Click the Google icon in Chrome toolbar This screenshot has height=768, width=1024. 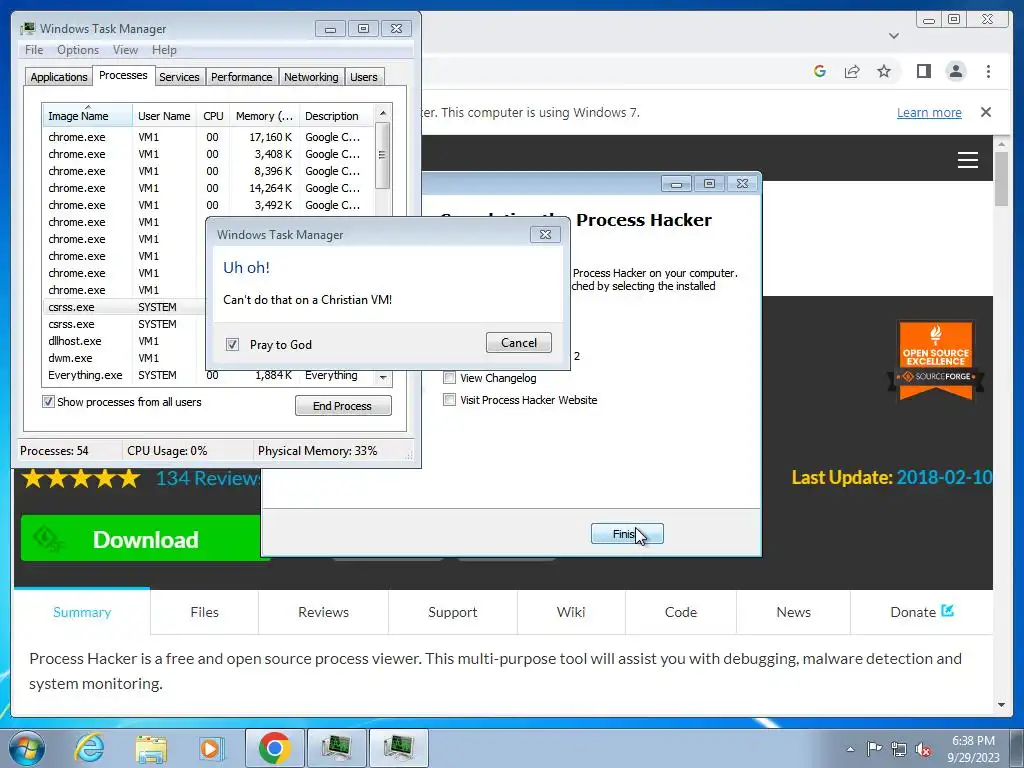click(x=820, y=71)
